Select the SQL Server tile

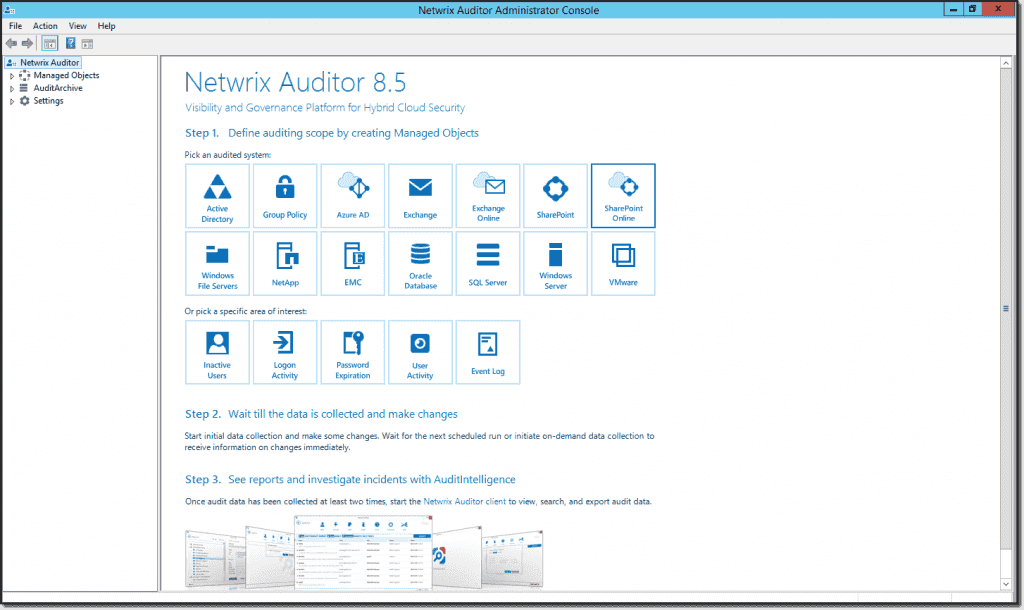488,263
